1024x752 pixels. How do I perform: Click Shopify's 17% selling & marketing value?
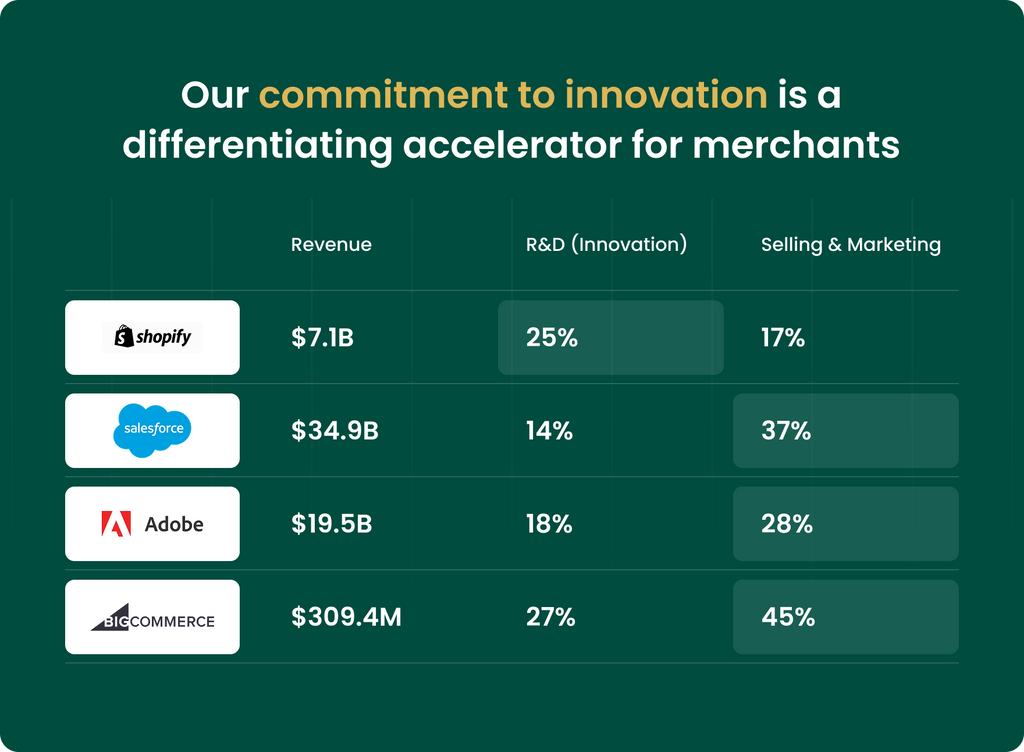click(x=783, y=338)
